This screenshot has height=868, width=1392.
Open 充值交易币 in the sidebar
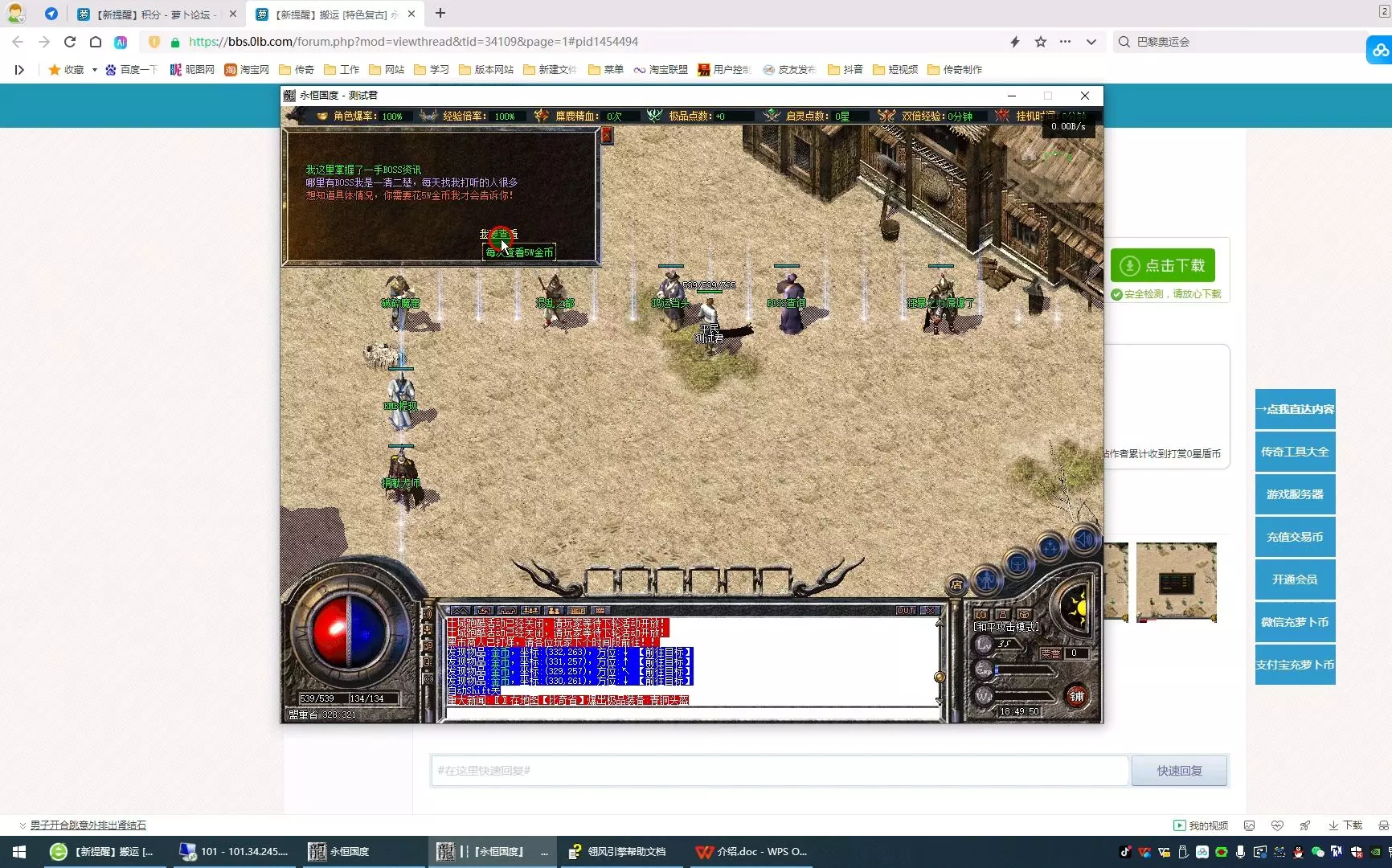click(x=1296, y=537)
